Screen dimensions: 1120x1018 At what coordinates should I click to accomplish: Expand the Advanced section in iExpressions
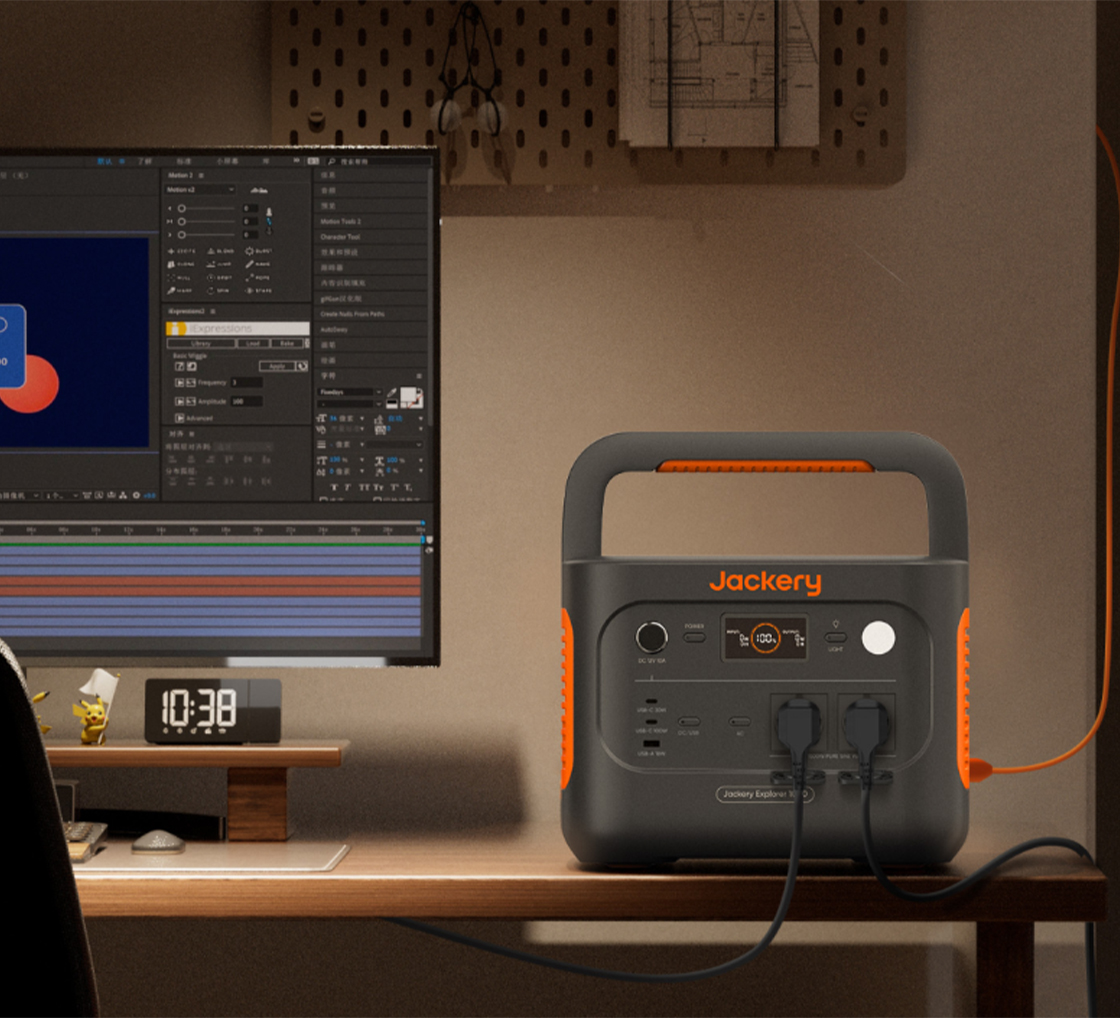(180, 418)
